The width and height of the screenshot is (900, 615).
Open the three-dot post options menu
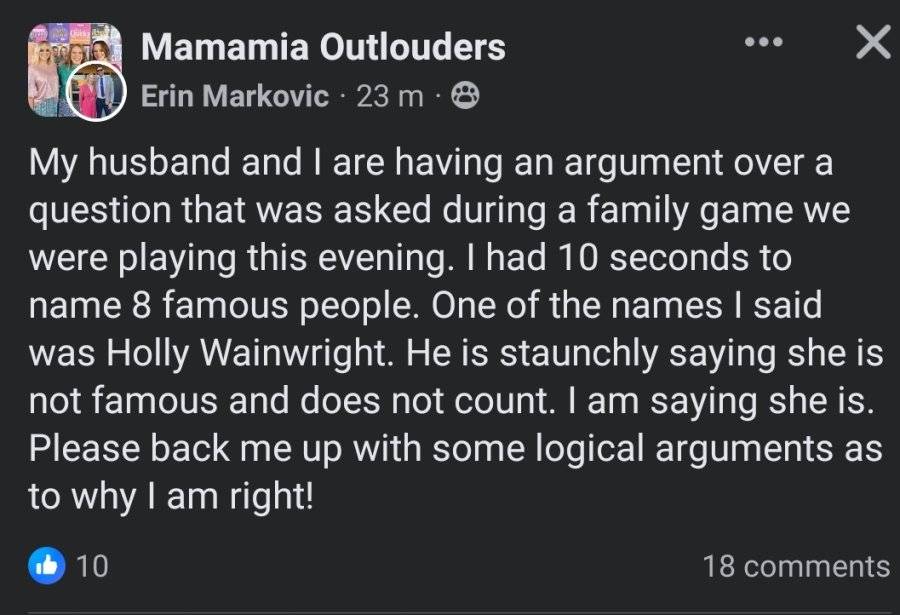click(763, 42)
